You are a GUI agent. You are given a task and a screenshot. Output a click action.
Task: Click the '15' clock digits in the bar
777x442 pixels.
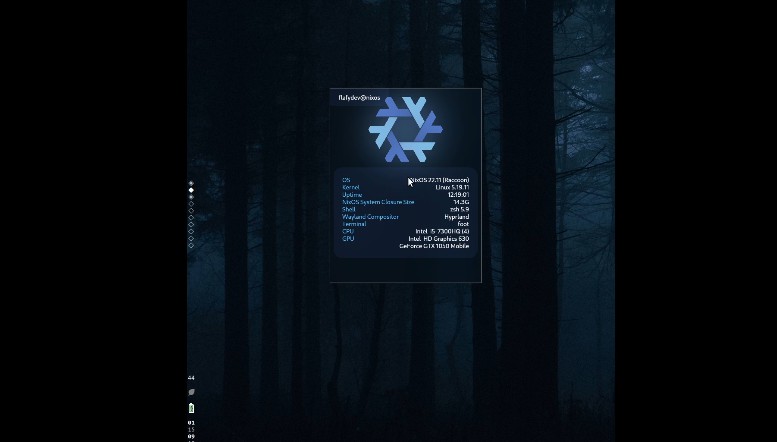[191, 430]
